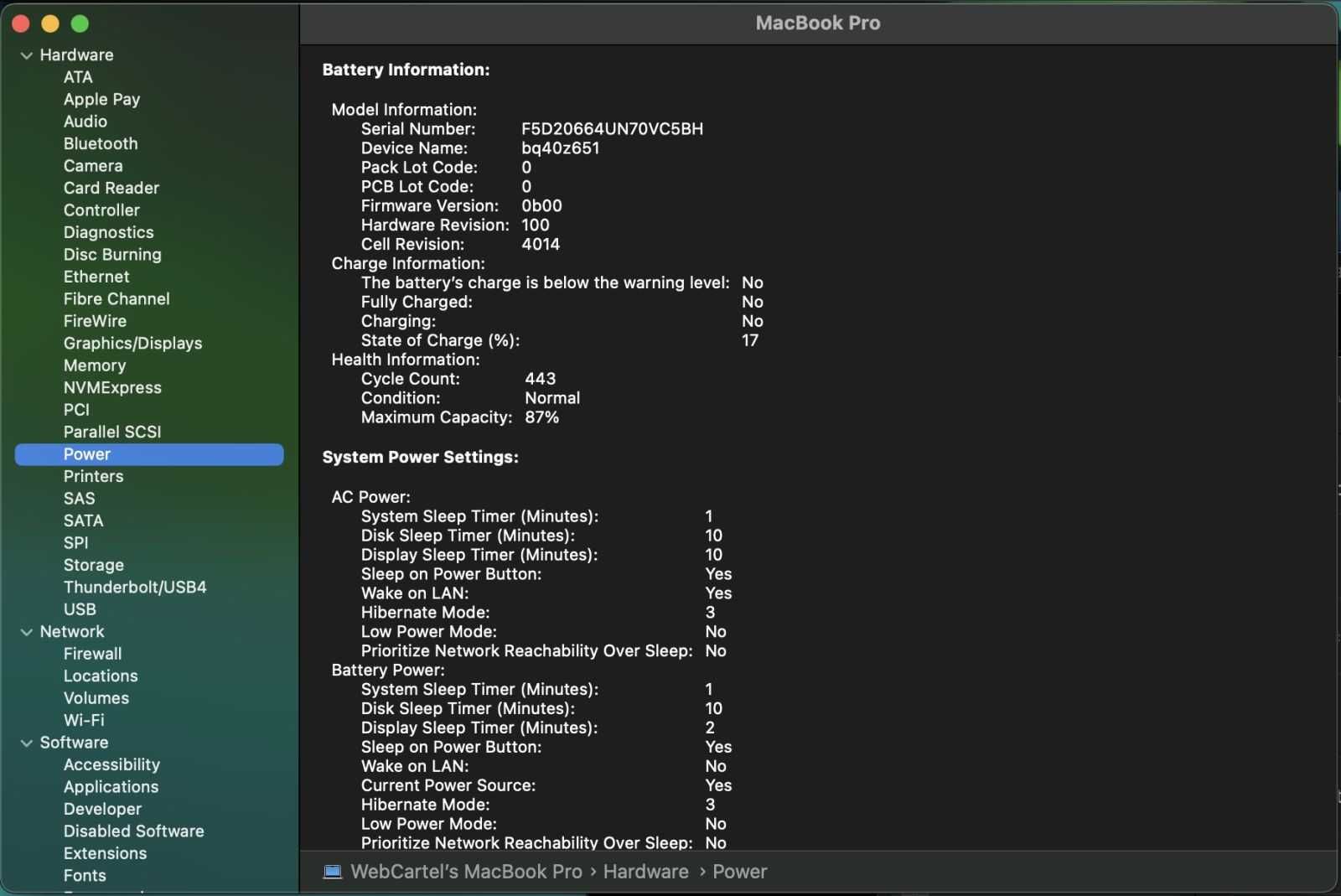Select Thunderbolt/USB4 entry
Image resolution: width=1341 pixels, height=896 pixels.
pyautogui.click(x=135, y=588)
